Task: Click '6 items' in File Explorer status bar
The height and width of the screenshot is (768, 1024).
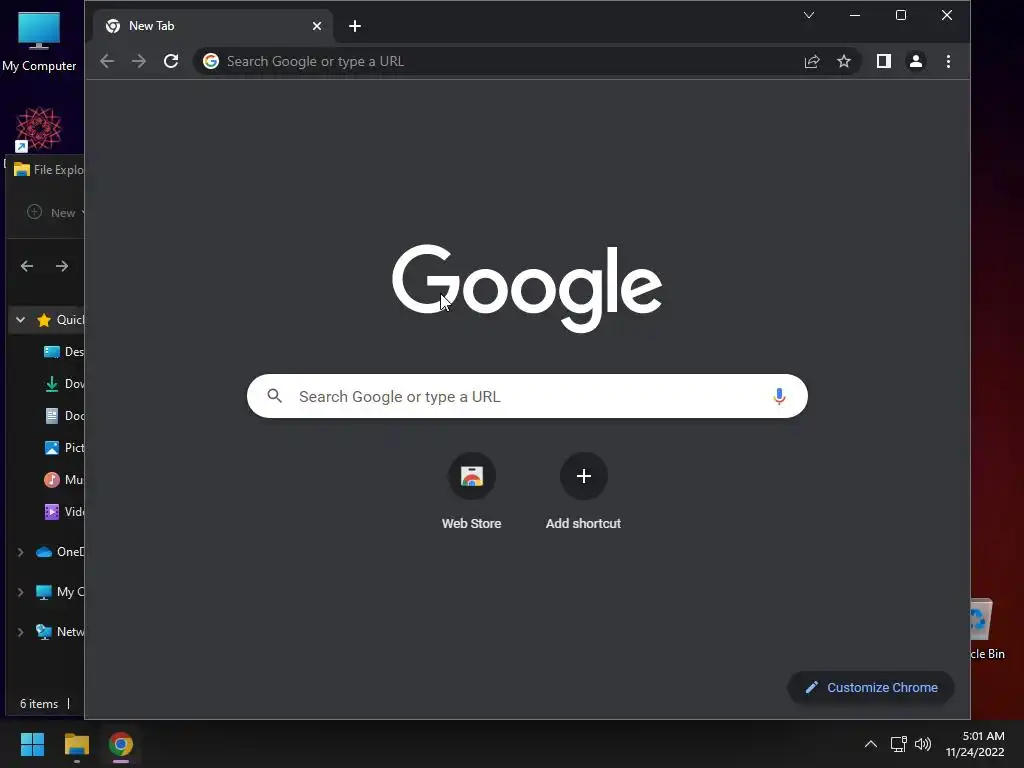Action: (x=39, y=704)
